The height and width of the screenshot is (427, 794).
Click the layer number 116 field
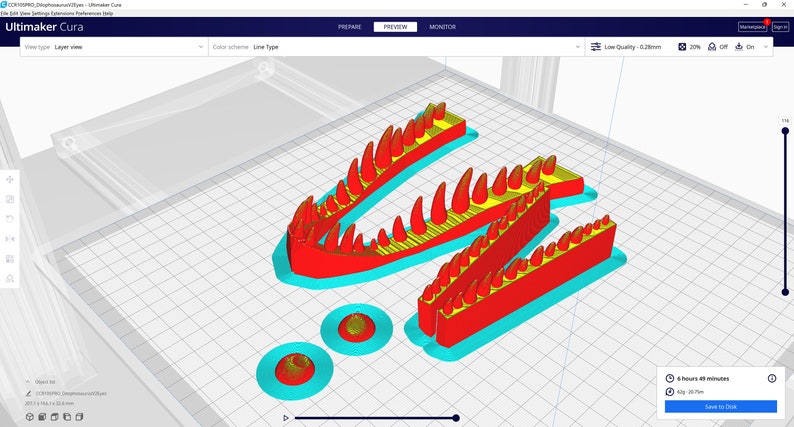[x=785, y=121]
